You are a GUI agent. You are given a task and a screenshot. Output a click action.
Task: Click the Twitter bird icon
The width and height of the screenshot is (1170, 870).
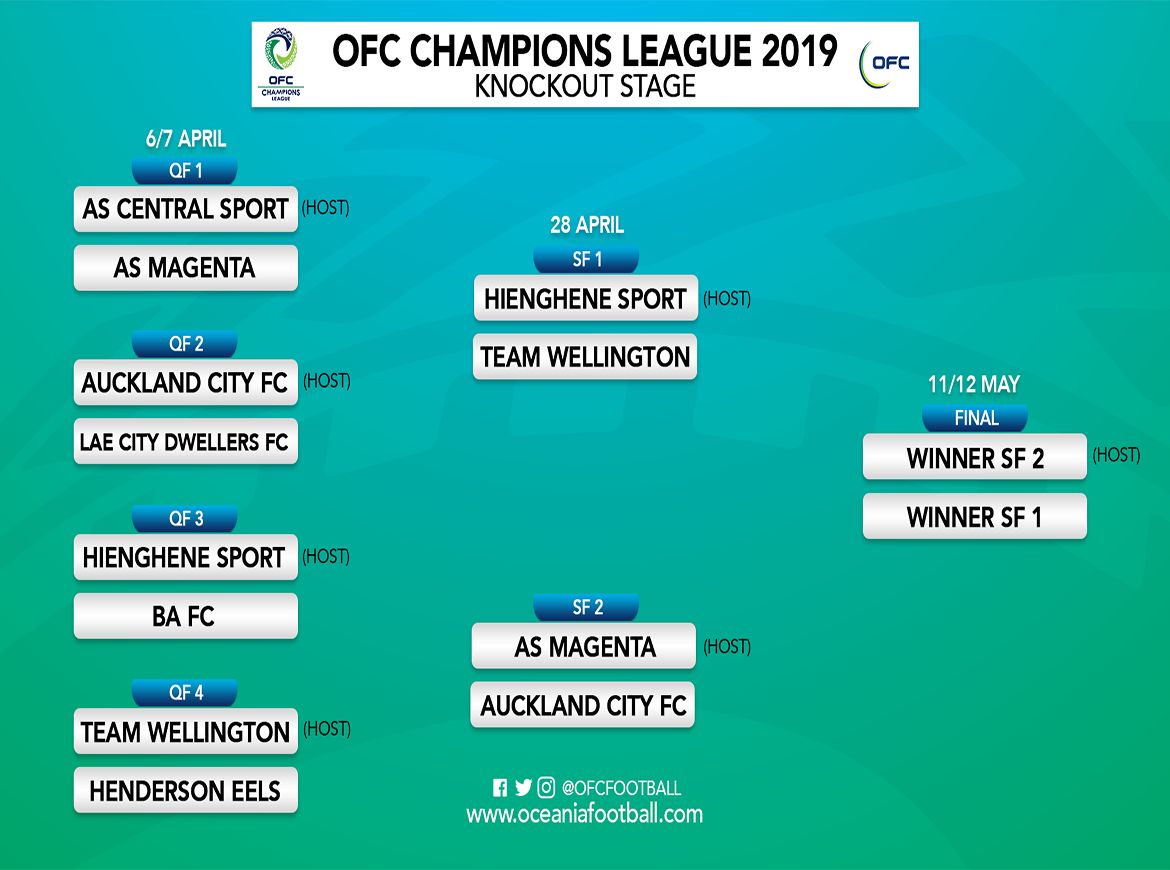tap(523, 788)
